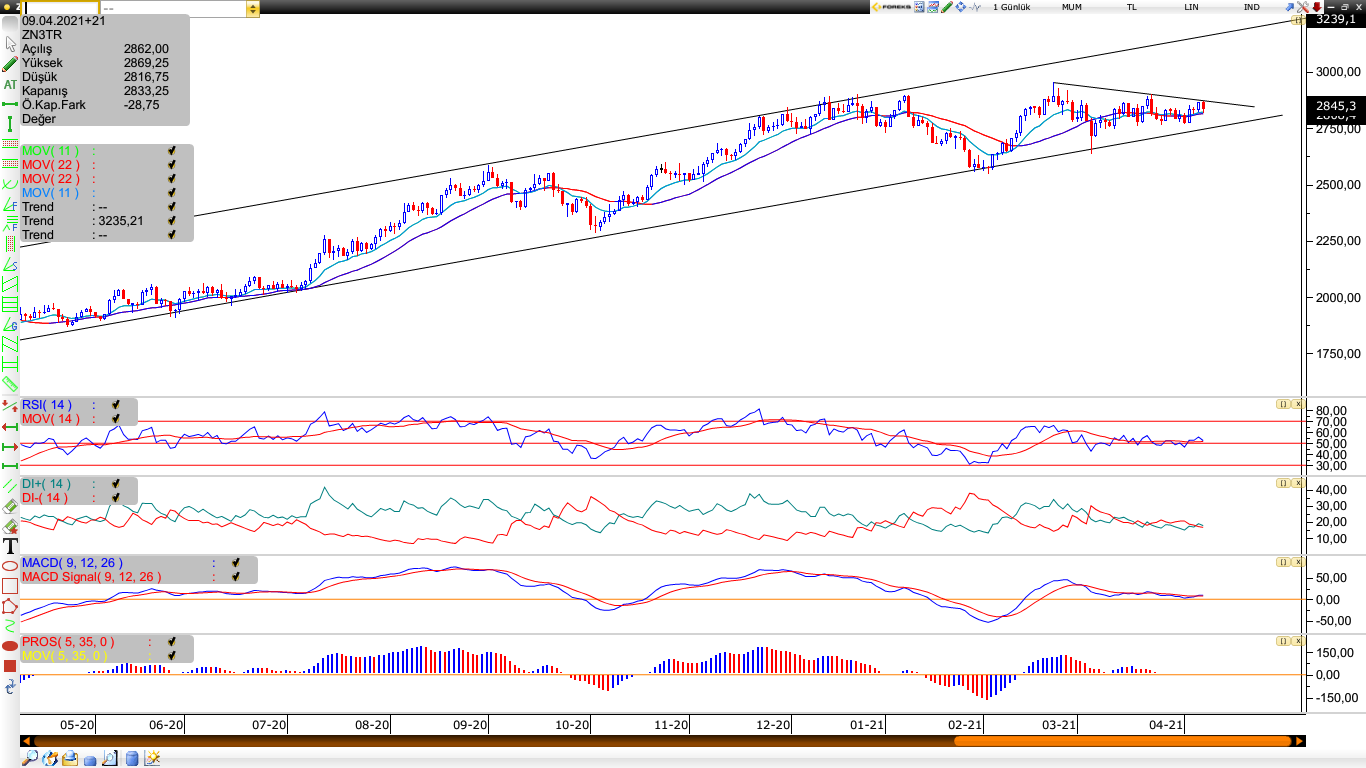This screenshot has height=768, width=1366.
Task: Click the LIN scale selector
Action: [x=1191, y=7]
